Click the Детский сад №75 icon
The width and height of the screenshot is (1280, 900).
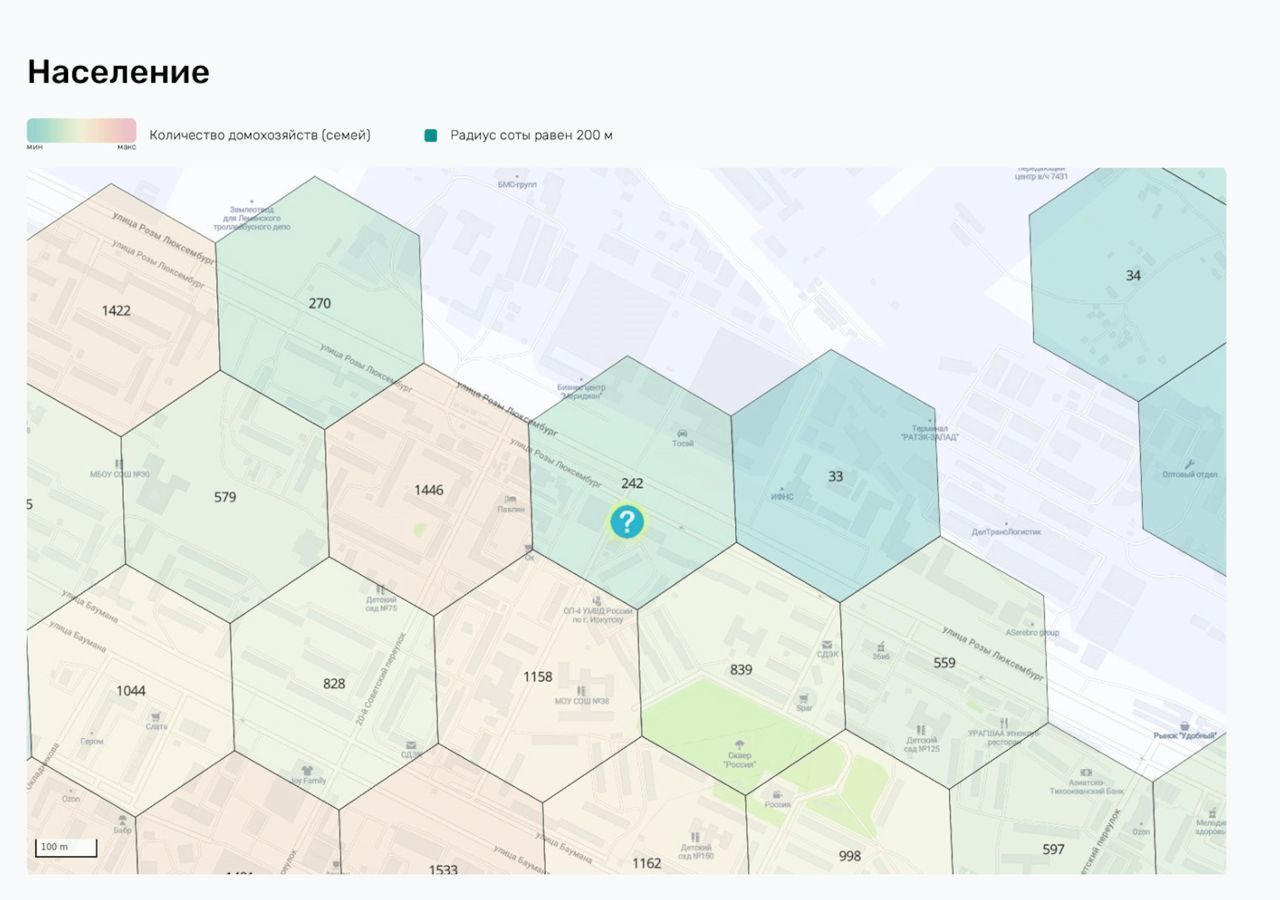380,590
